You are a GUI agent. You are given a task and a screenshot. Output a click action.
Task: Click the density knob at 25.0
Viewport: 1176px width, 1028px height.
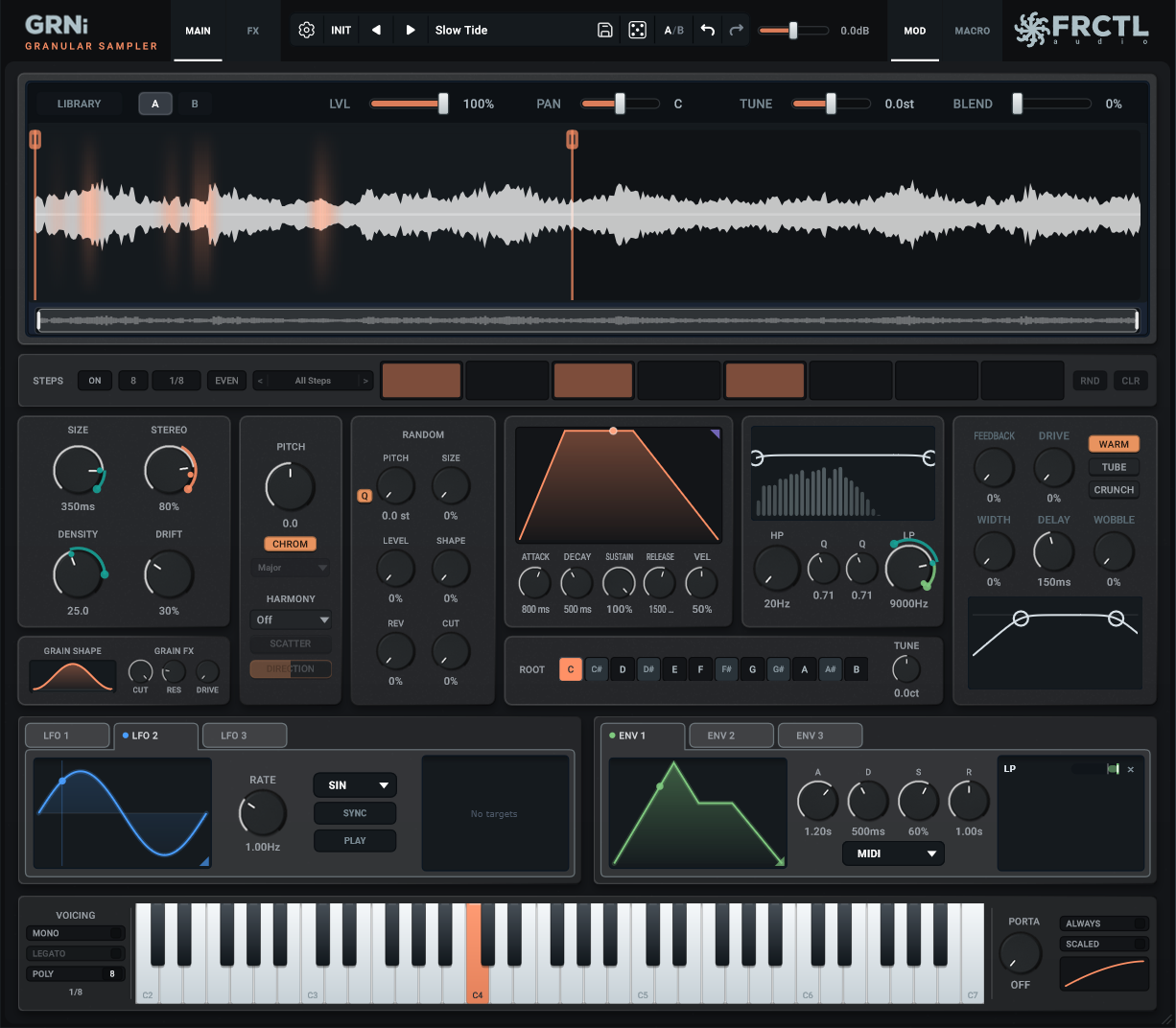tap(78, 573)
